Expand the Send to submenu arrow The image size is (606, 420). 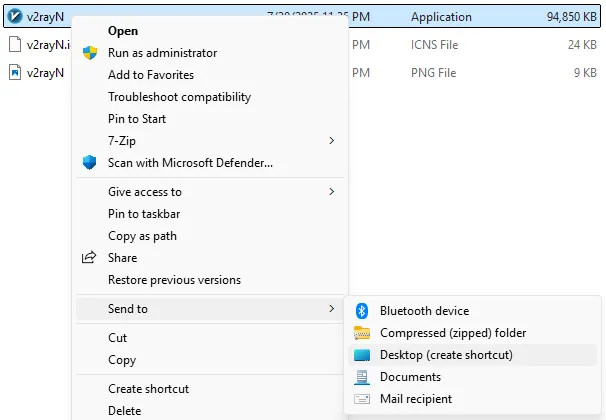(332, 309)
